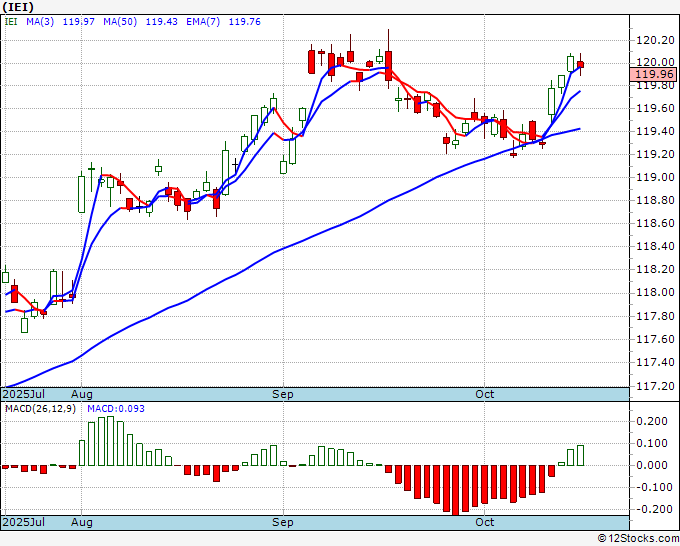Click the tall green candle at start of August
The height and width of the screenshot is (546, 680).
pos(81,194)
